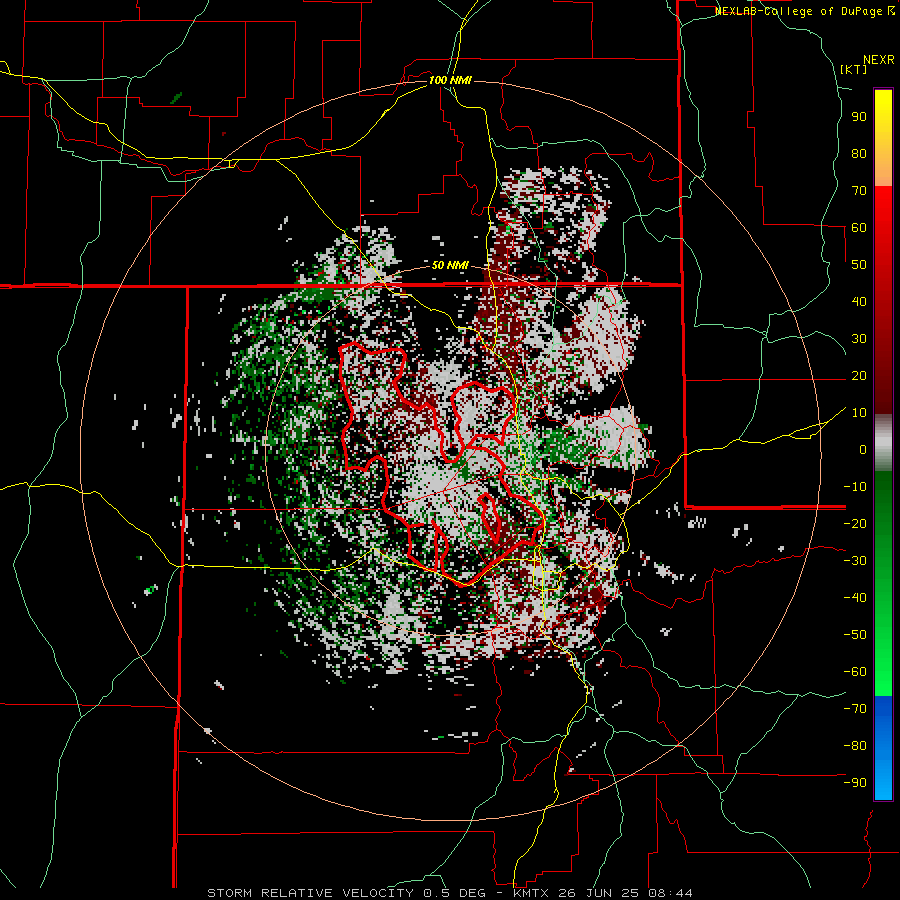
Task: Click the 30 value on velocity scale
Action: [x=859, y=339]
